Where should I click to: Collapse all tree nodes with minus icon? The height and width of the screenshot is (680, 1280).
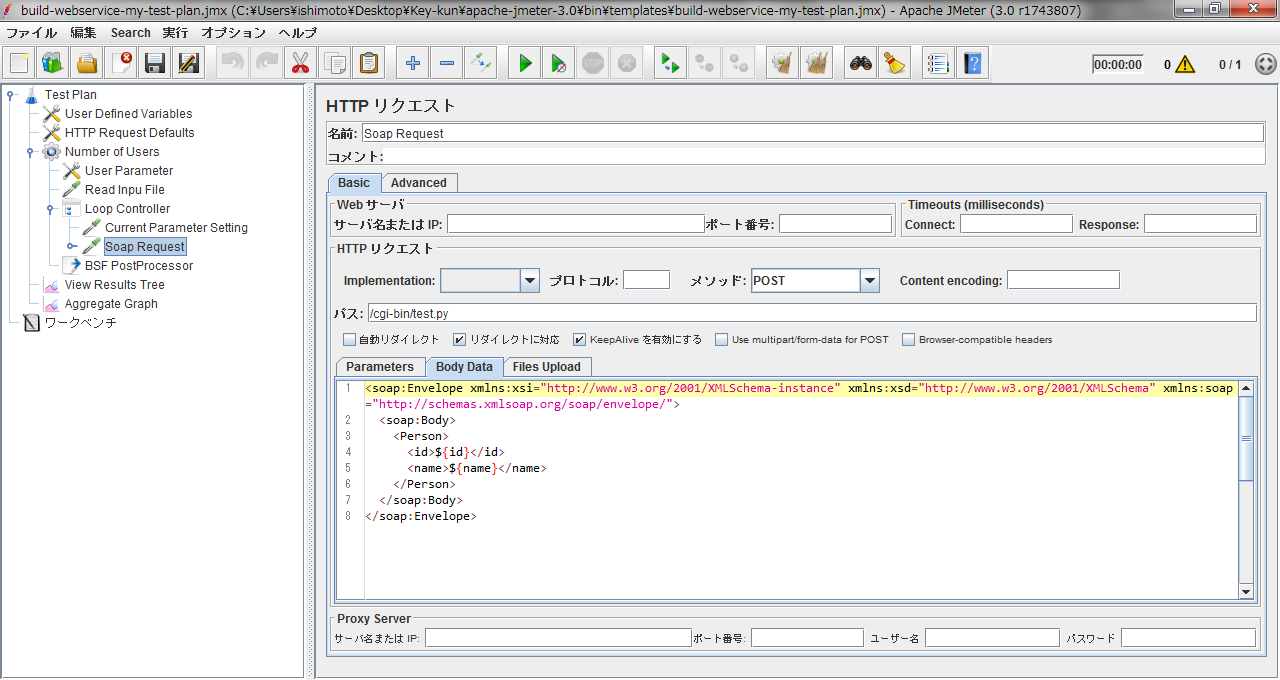click(446, 64)
